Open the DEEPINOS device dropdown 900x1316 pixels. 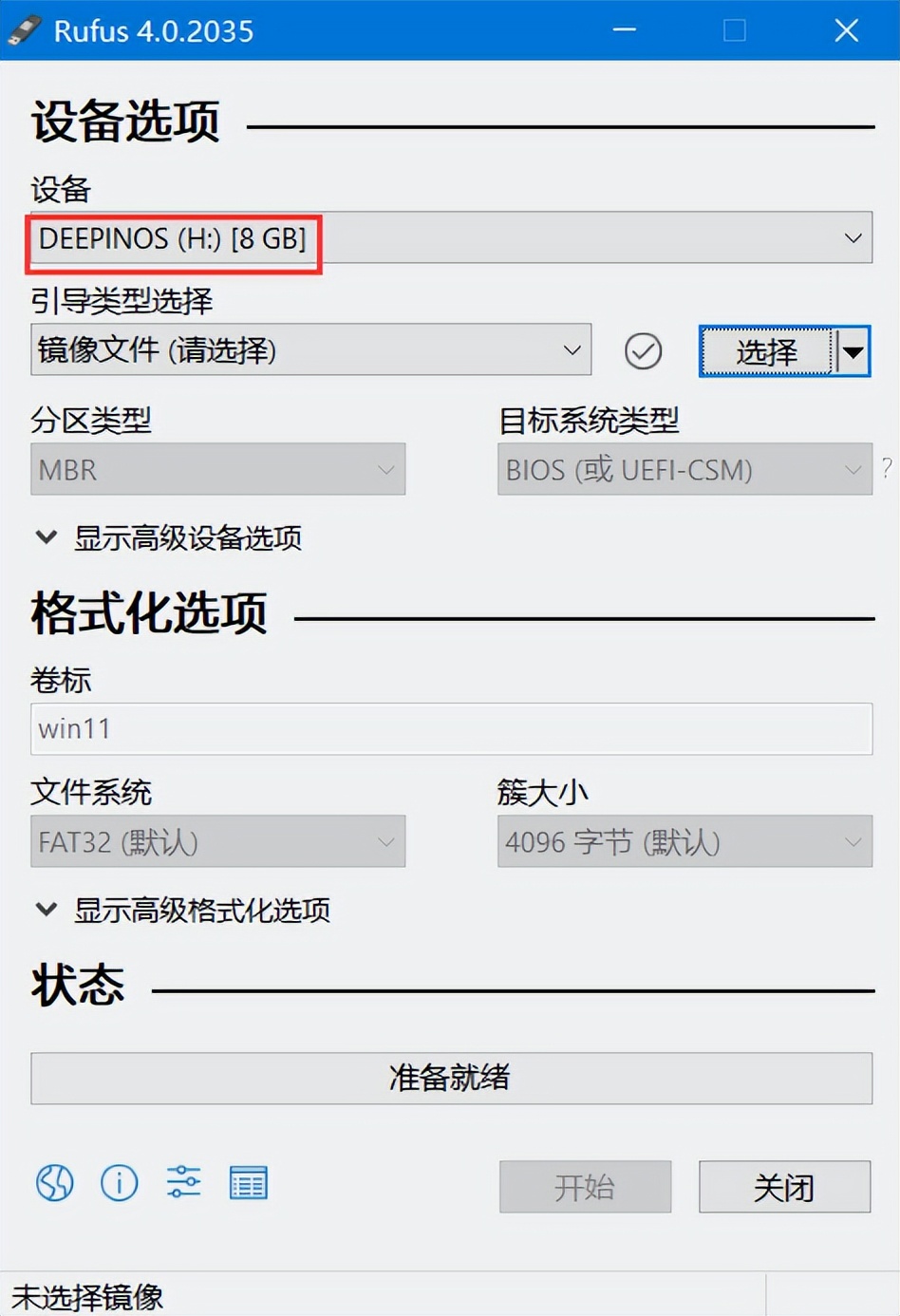coord(451,237)
